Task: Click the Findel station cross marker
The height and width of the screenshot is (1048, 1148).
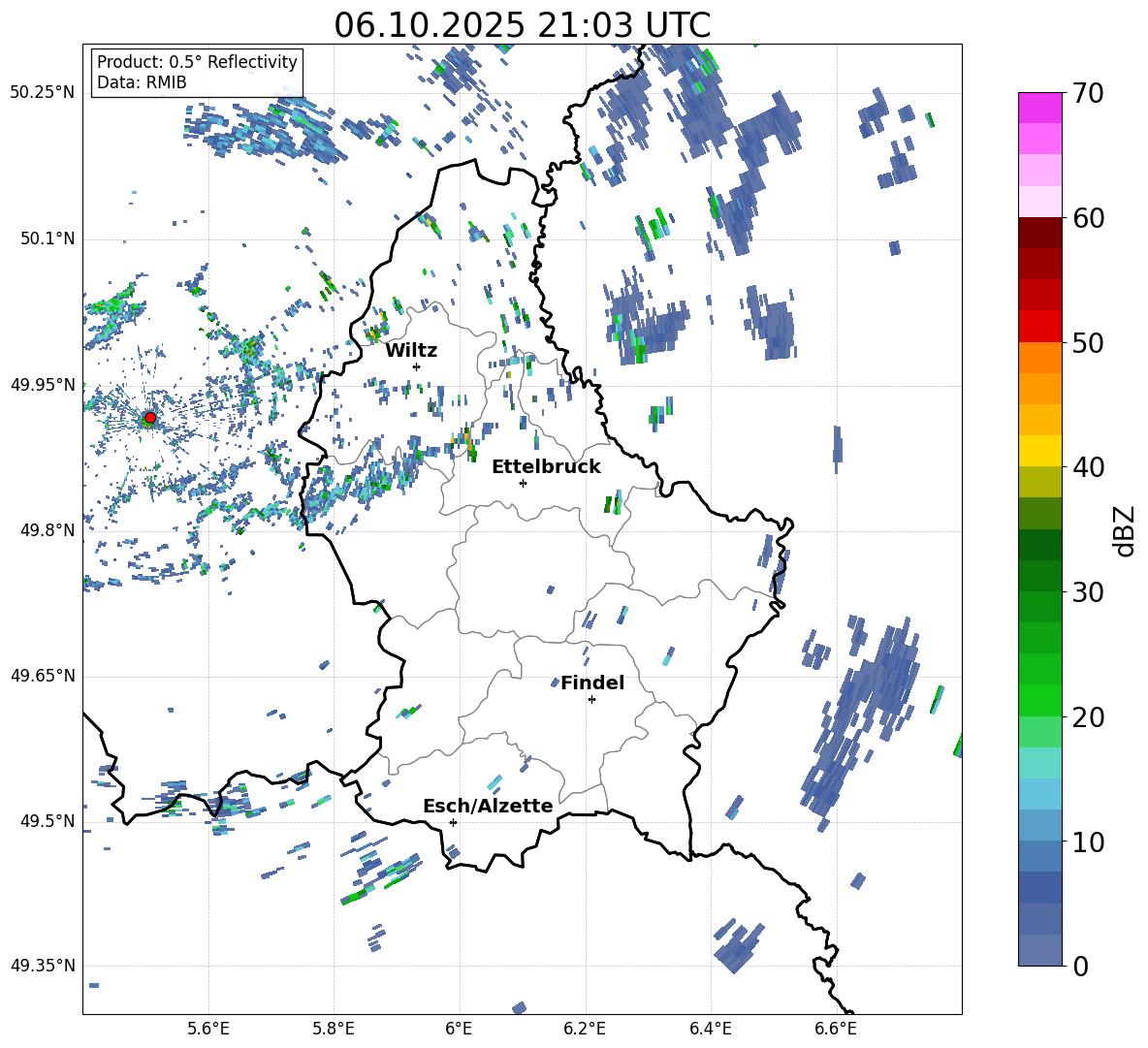Action: (x=591, y=700)
